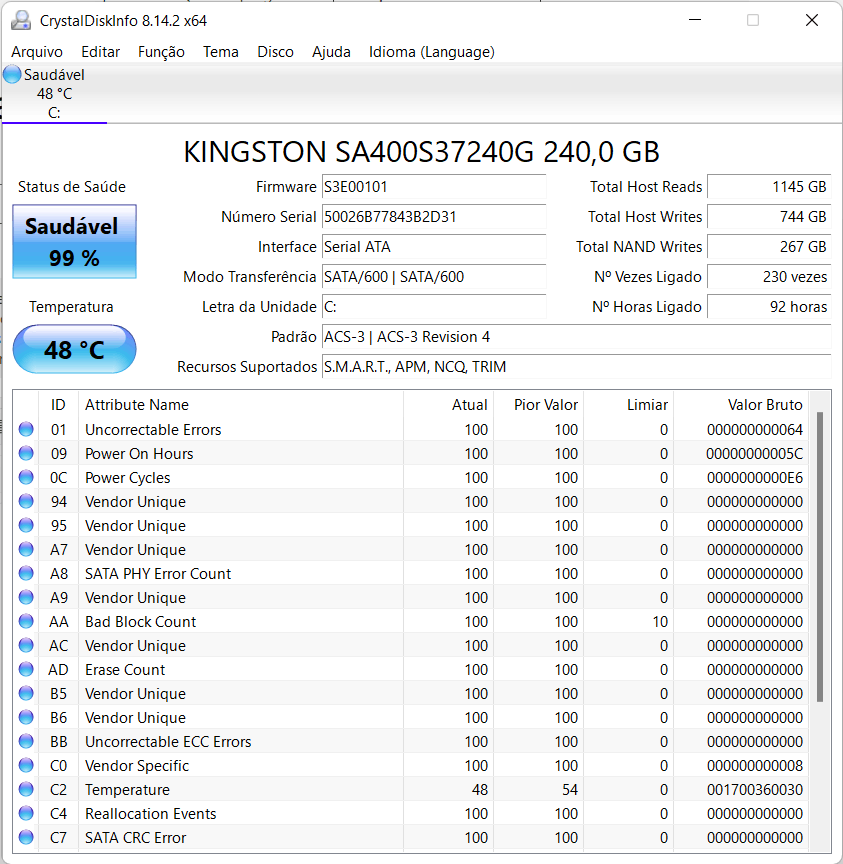Image resolution: width=843 pixels, height=864 pixels.
Task: Click the transfer mode field SATA/600 | SATA/600
Action: point(434,277)
